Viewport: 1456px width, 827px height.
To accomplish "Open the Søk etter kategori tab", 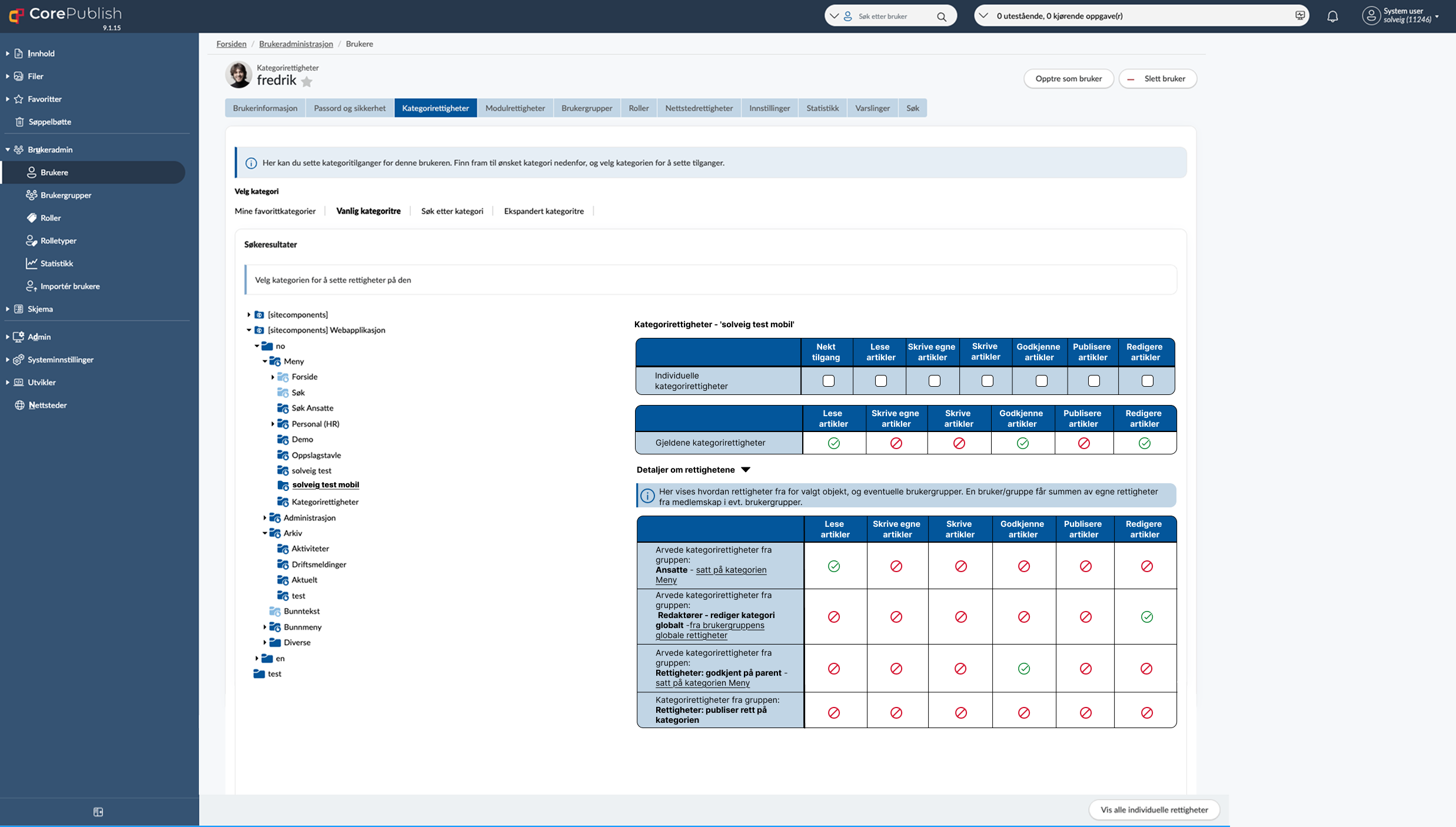I will pyautogui.click(x=452, y=211).
